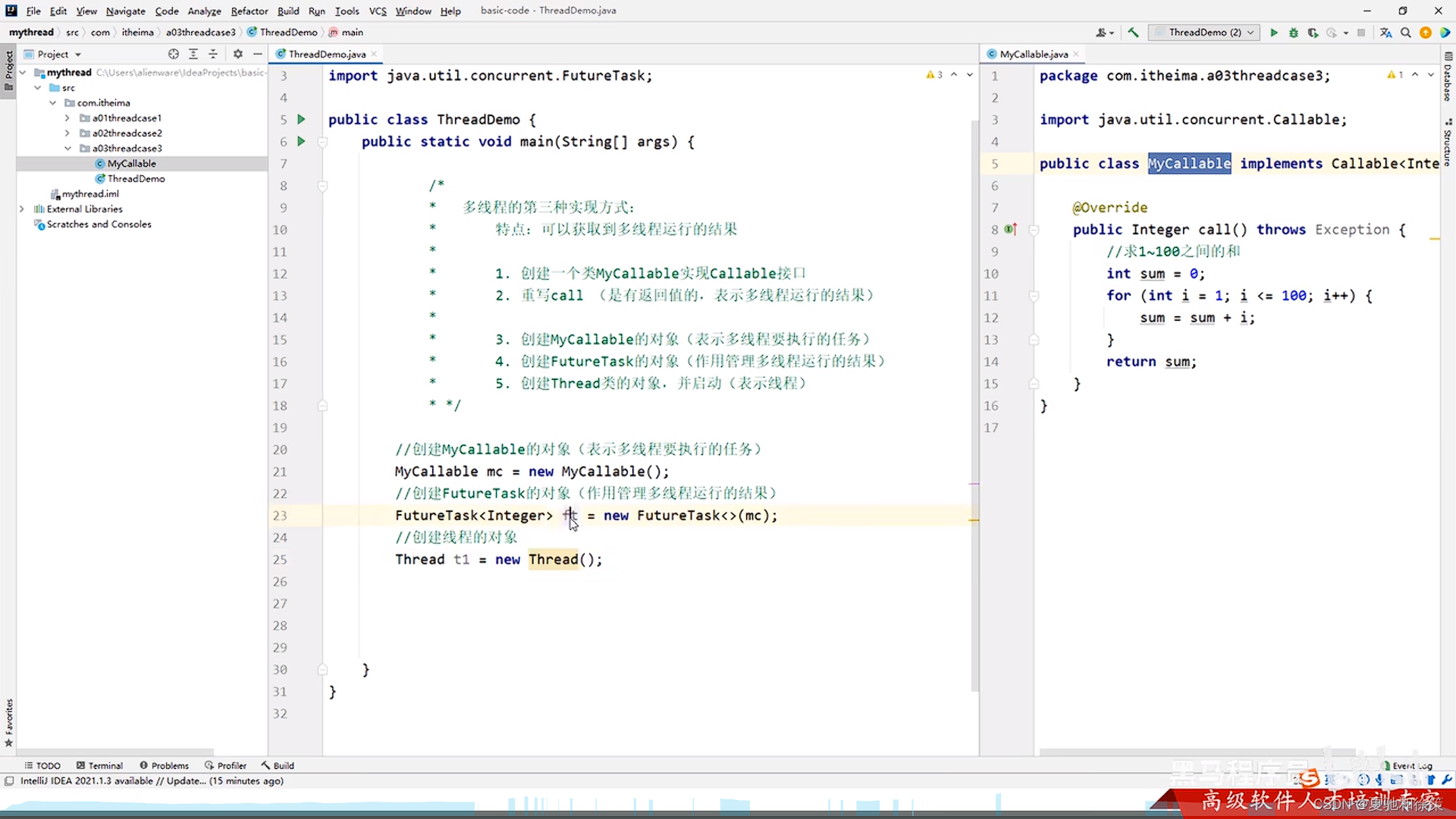Screen dimensions: 1456x819
Task: Click the Build project hammer icon
Action: tap(1133, 33)
